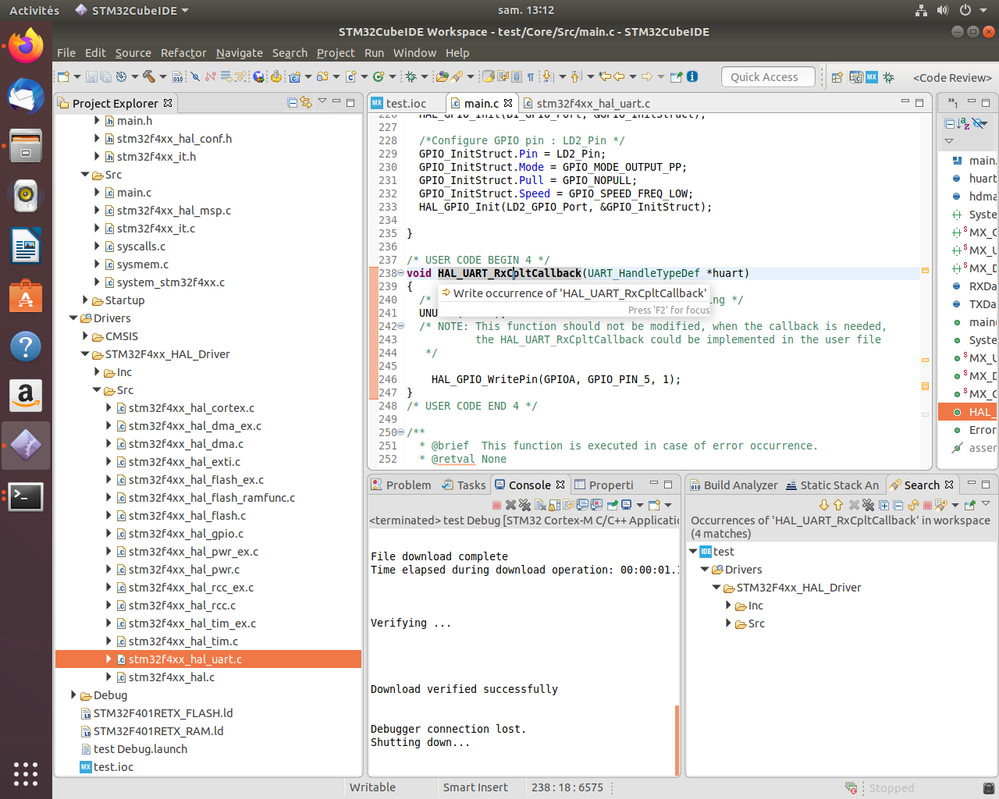The width and height of the screenshot is (999, 799).
Task: Collapse the STM32F4xx_HAL_Driver folder in Project Explorer
Action: [83, 354]
